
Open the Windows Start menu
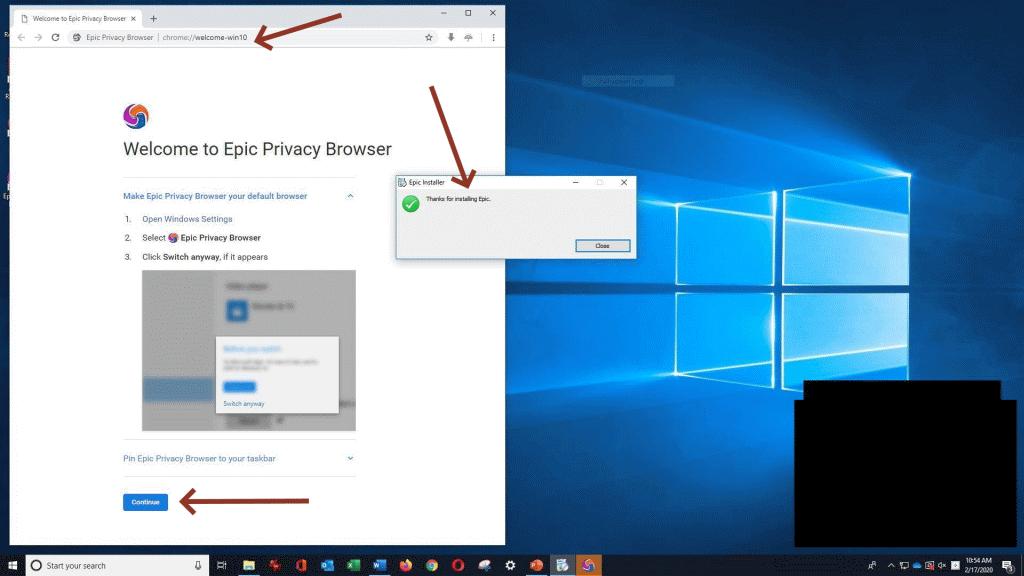tap(12, 565)
